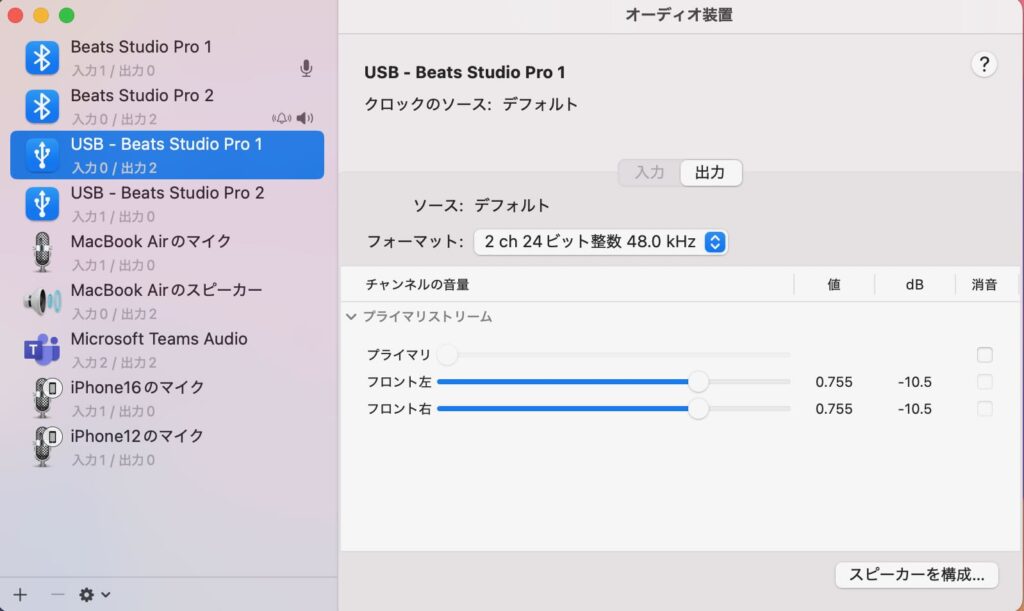Click the plus icon to add device
Viewport: 1024px width, 611px height.
pyautogui.click(x=20, y=594)
